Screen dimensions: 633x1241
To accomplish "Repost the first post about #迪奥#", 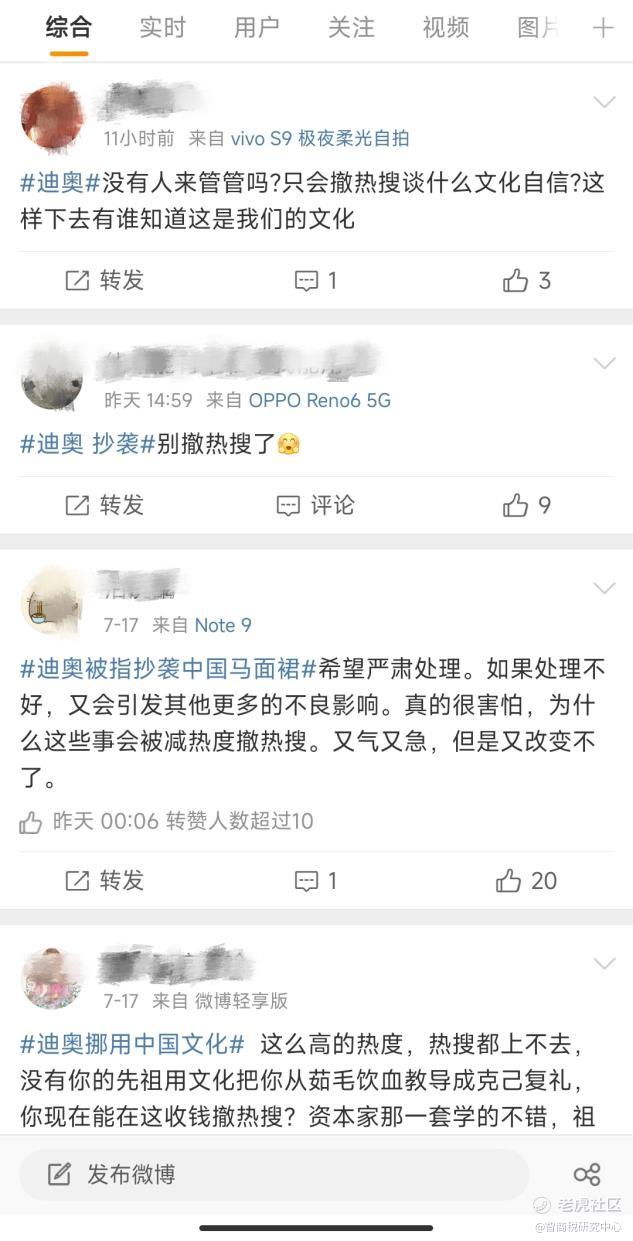I will tap(105, 281).
